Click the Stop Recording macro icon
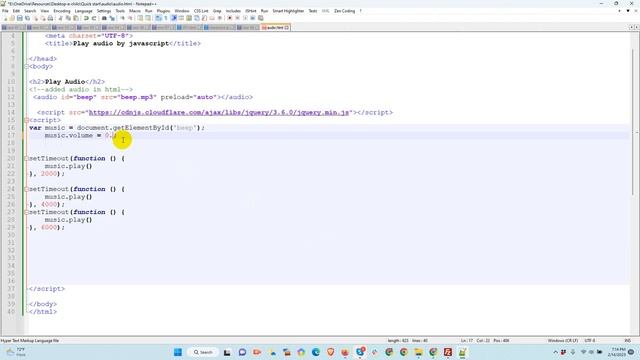Image resolution: width=640 pixels, height=360 pixels. 238,18
